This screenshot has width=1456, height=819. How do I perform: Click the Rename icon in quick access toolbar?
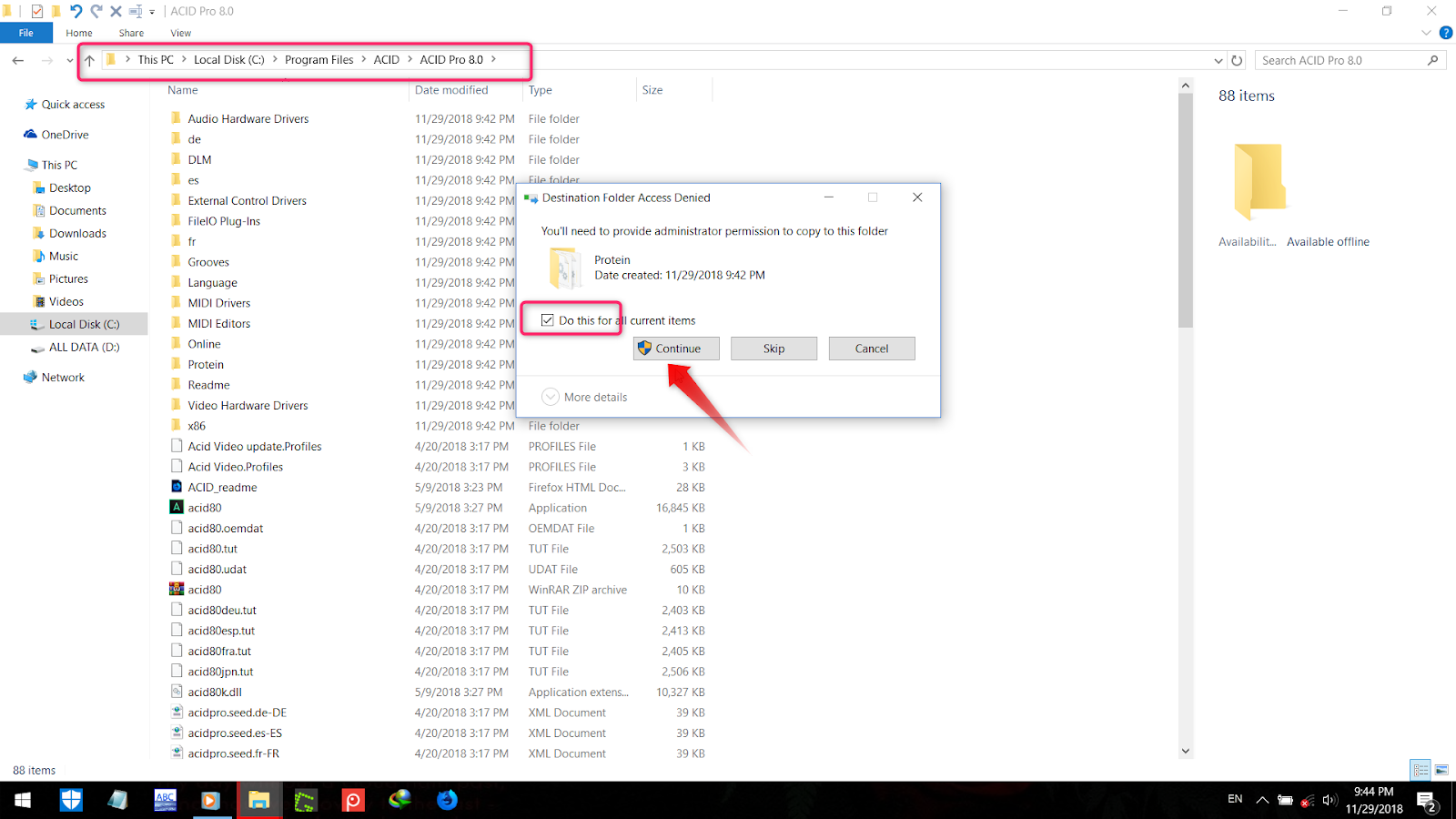pos(136,11)
